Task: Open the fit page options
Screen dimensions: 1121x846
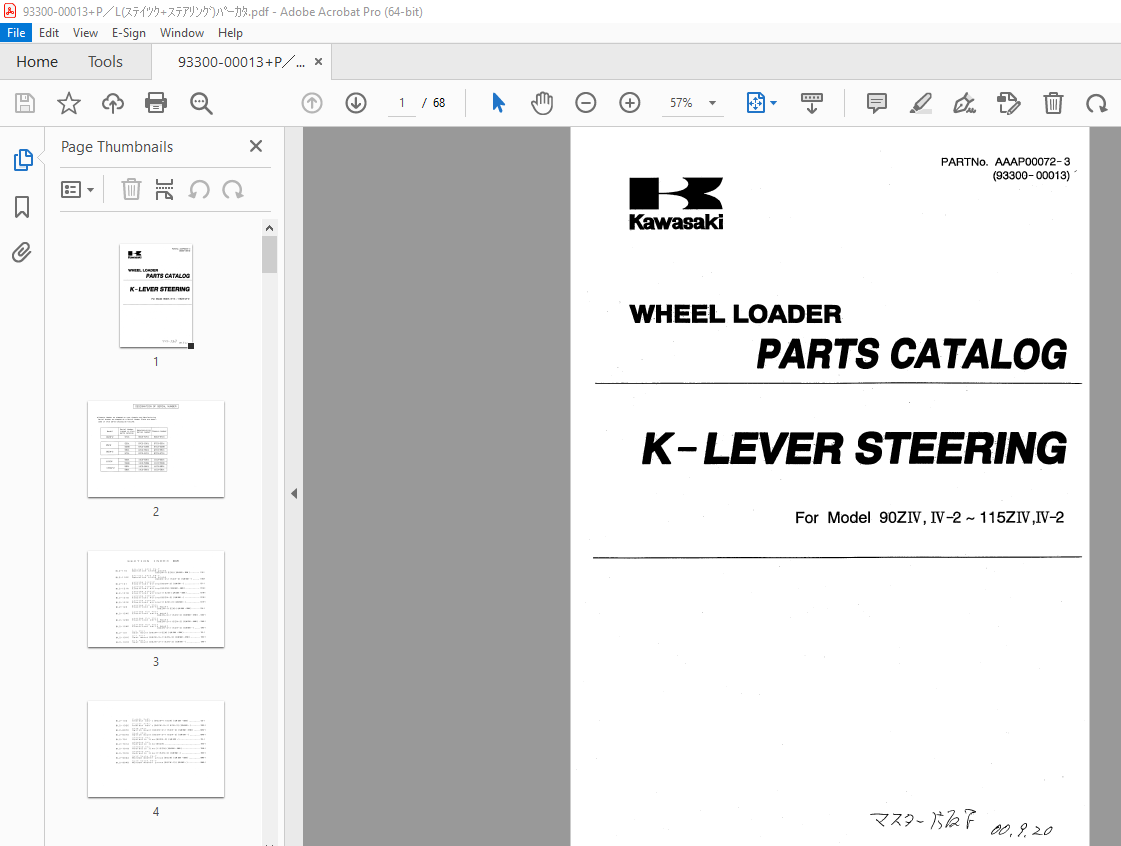Action: [761, 103]
